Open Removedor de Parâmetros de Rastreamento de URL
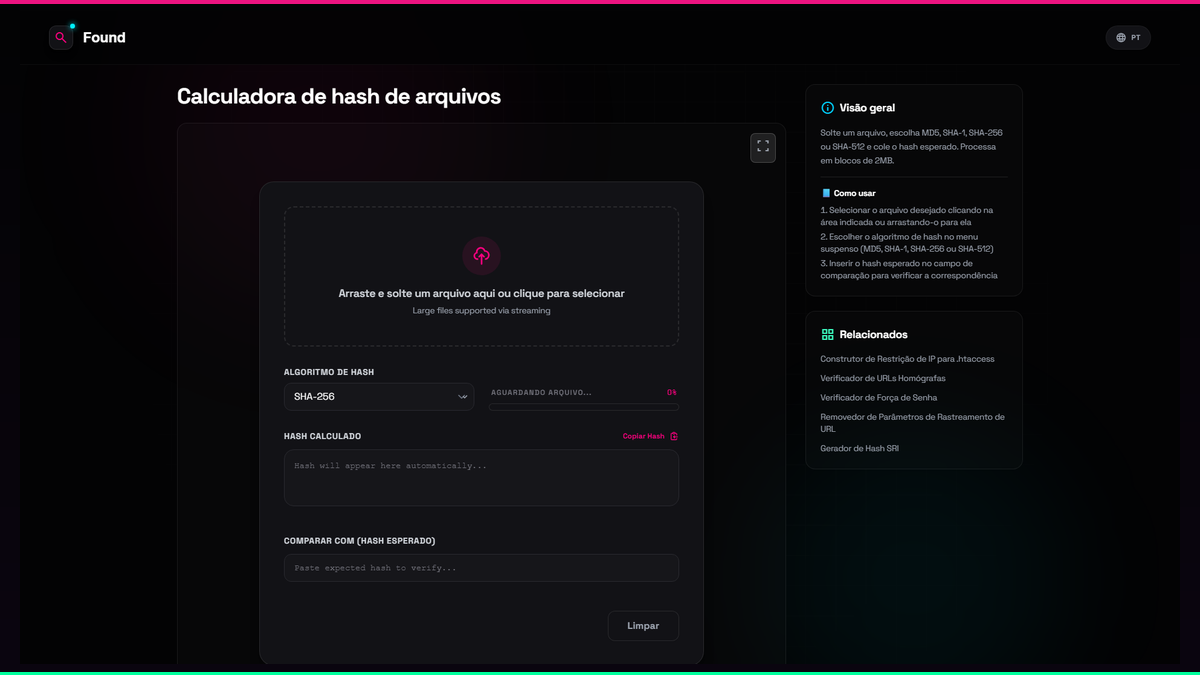Viewport: 1200px width, 675px height. (912, 422)
